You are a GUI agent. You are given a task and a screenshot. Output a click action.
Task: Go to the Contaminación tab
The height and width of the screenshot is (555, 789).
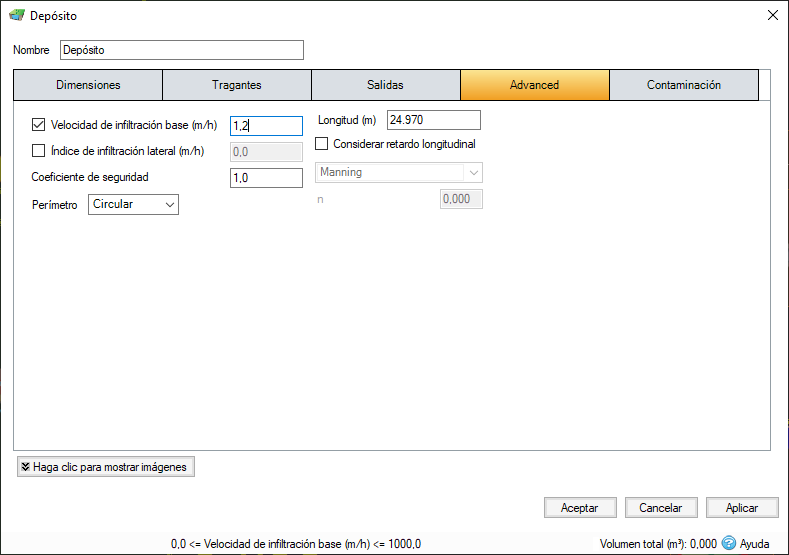[683, 85]
